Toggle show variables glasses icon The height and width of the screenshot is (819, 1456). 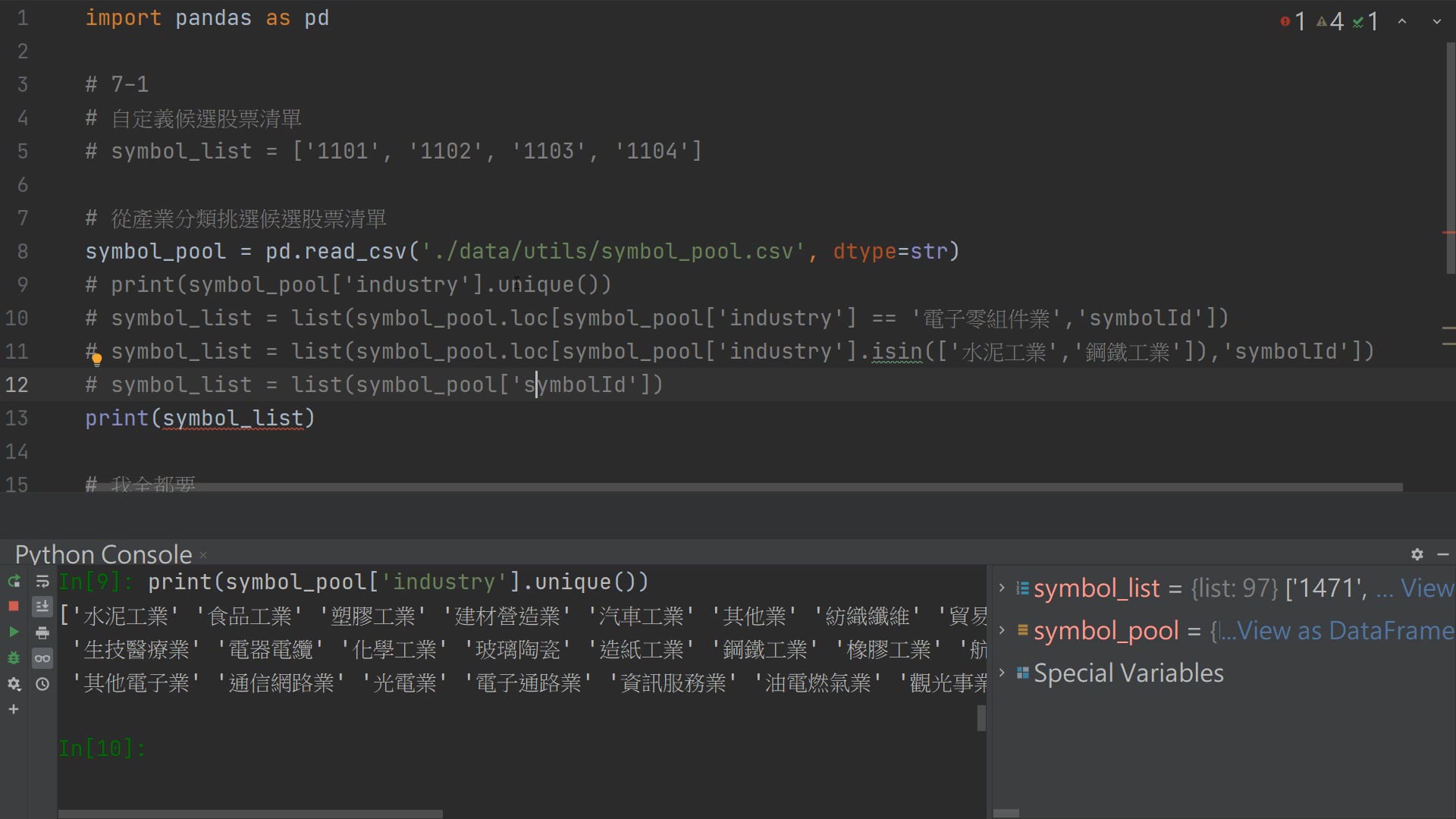pos(42,658)
